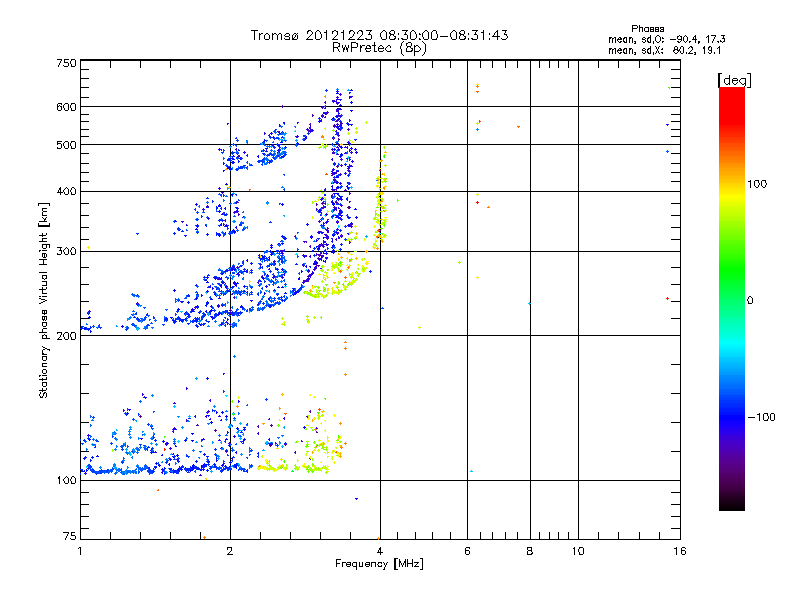Click the "[deg]" colorbar label
The image size is (800, 600).
(734, 80)
